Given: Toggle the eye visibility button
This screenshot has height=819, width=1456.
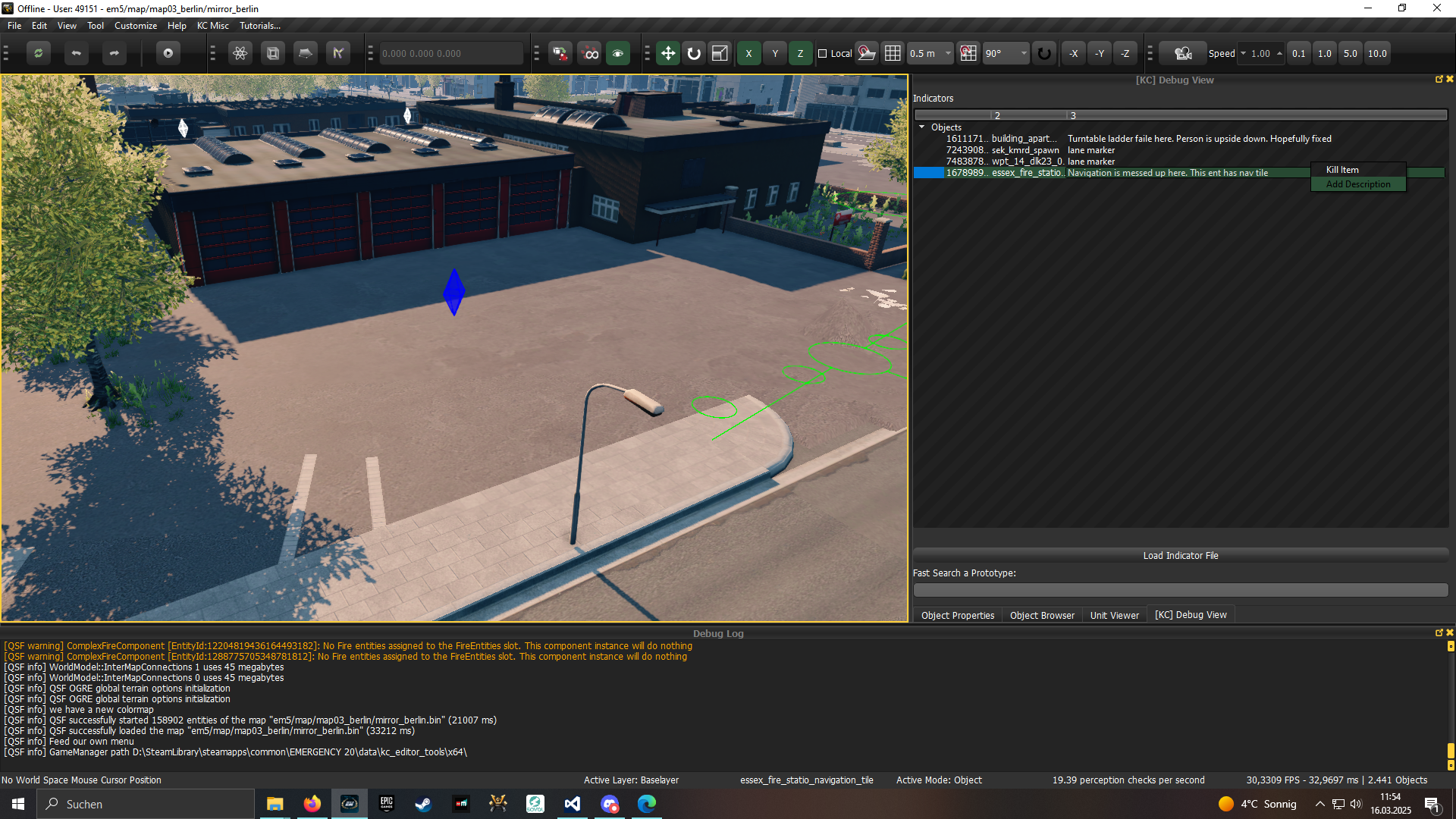Looking at the screenshot, I should coord(618,53).
